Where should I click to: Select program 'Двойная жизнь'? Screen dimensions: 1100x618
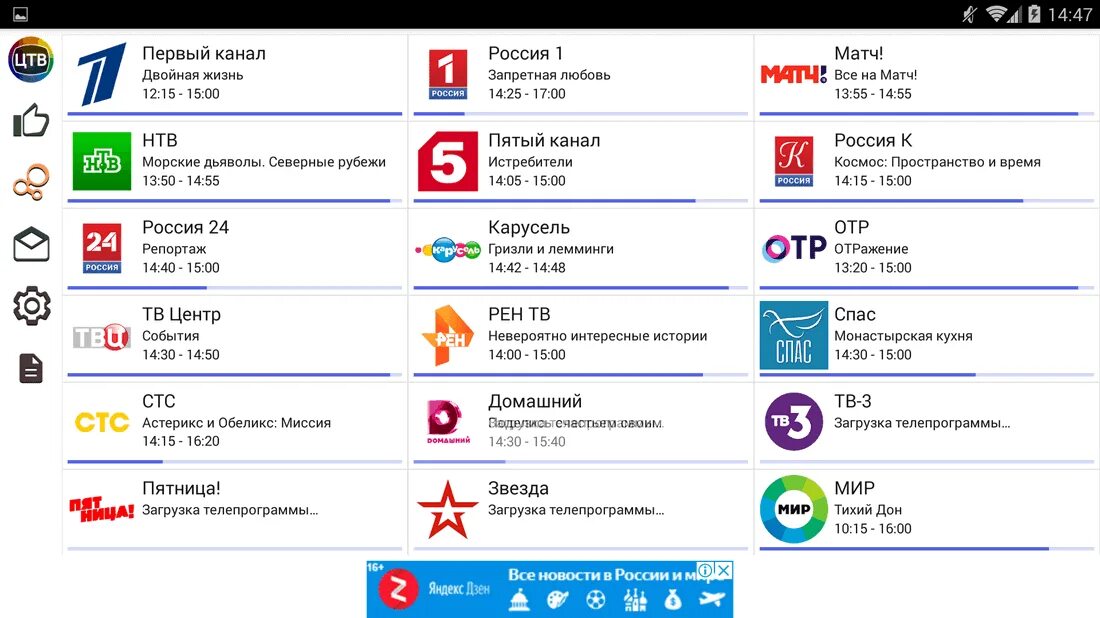193,75
